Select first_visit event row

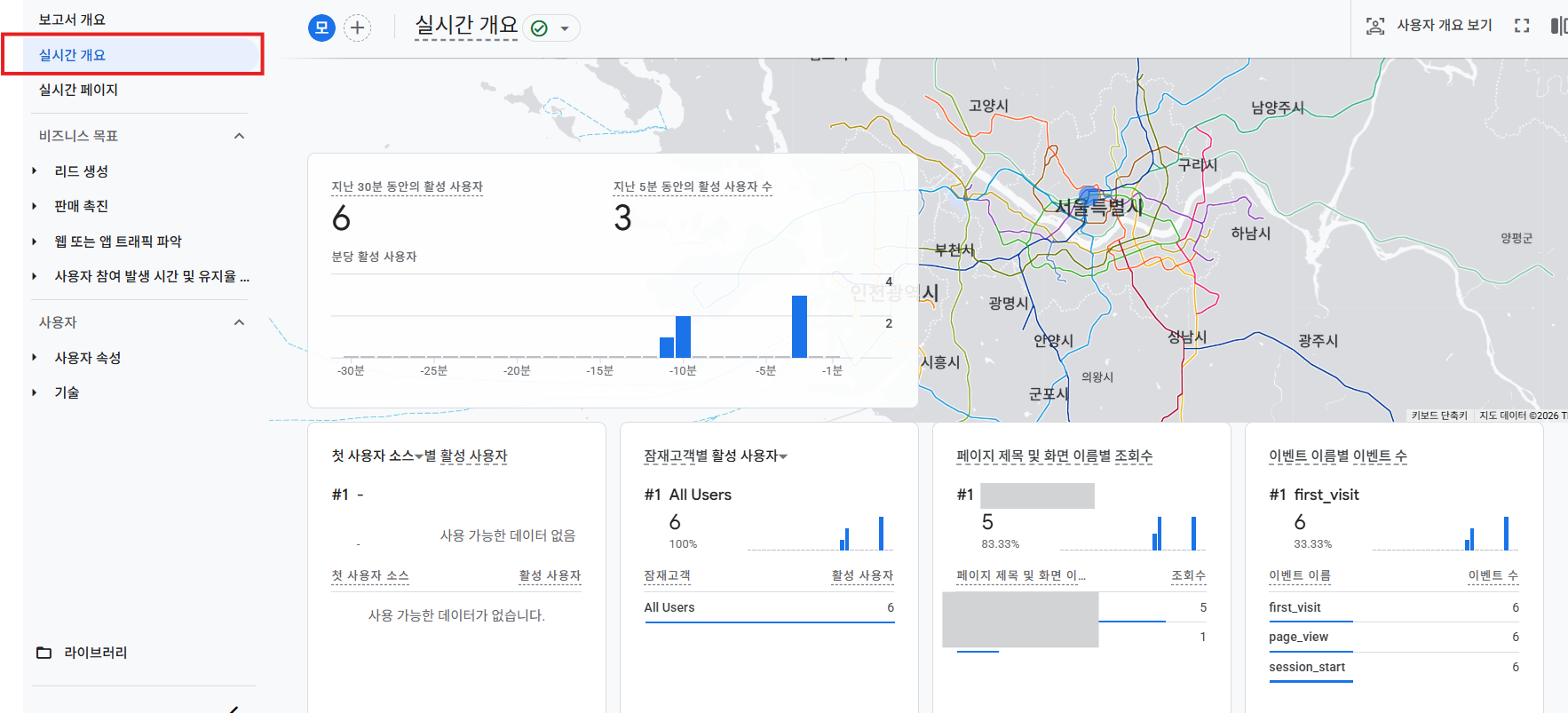coord(1394,608)
